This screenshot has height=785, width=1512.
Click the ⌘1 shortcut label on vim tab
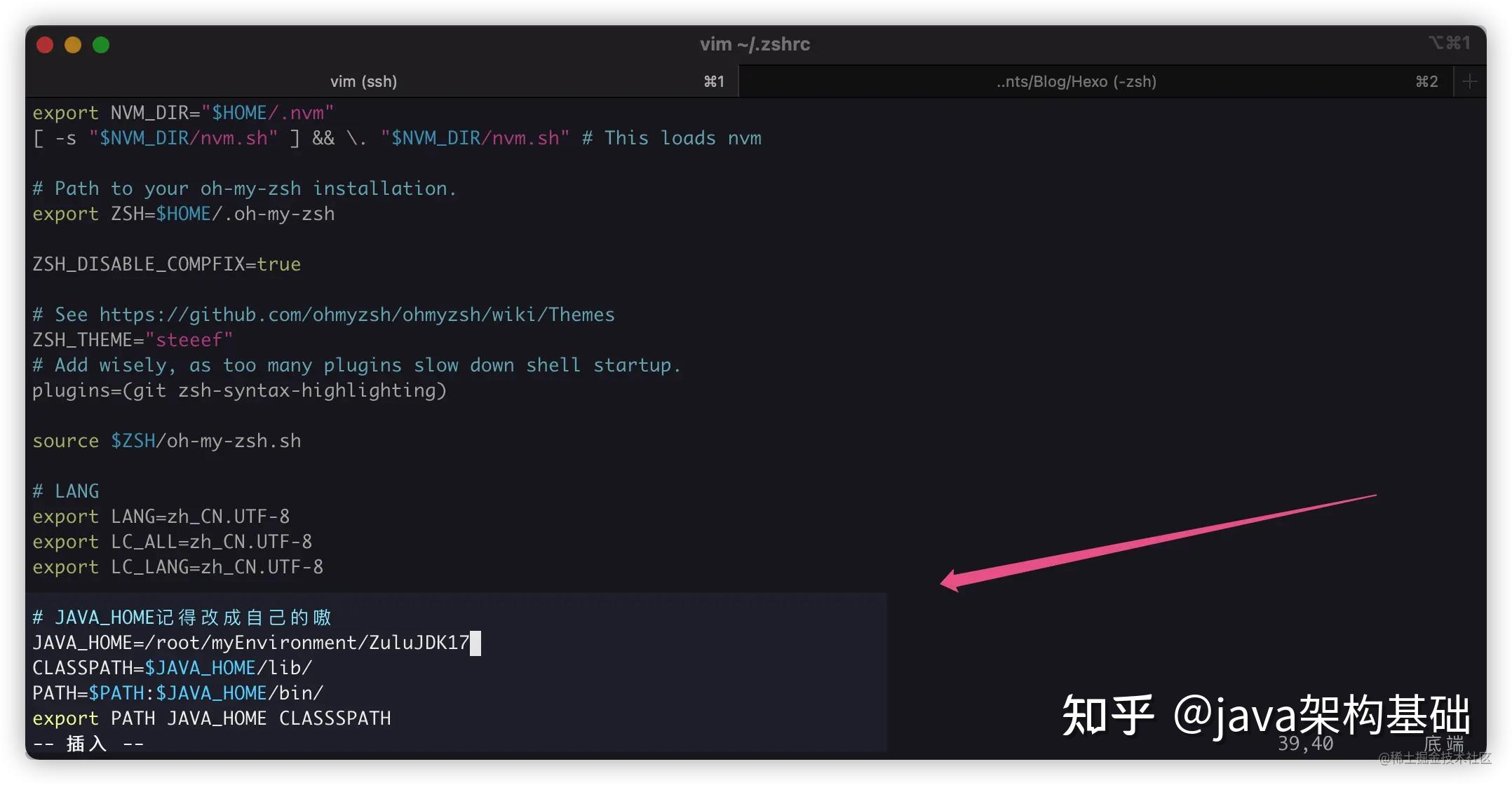714,81
